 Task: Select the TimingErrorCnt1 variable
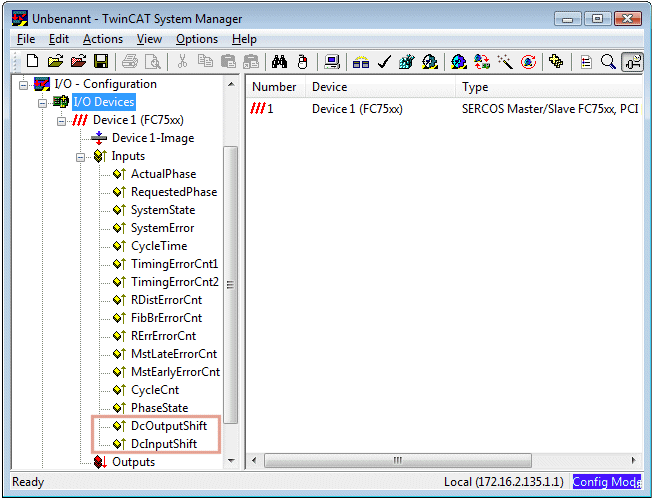pos(174,264)
